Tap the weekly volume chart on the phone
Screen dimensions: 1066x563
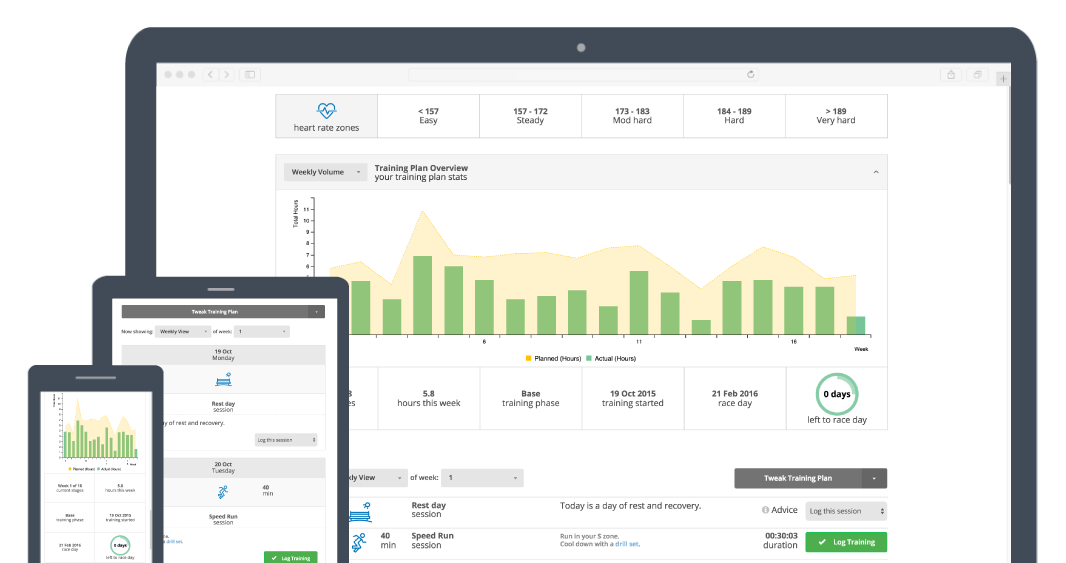tap(97, 430)
